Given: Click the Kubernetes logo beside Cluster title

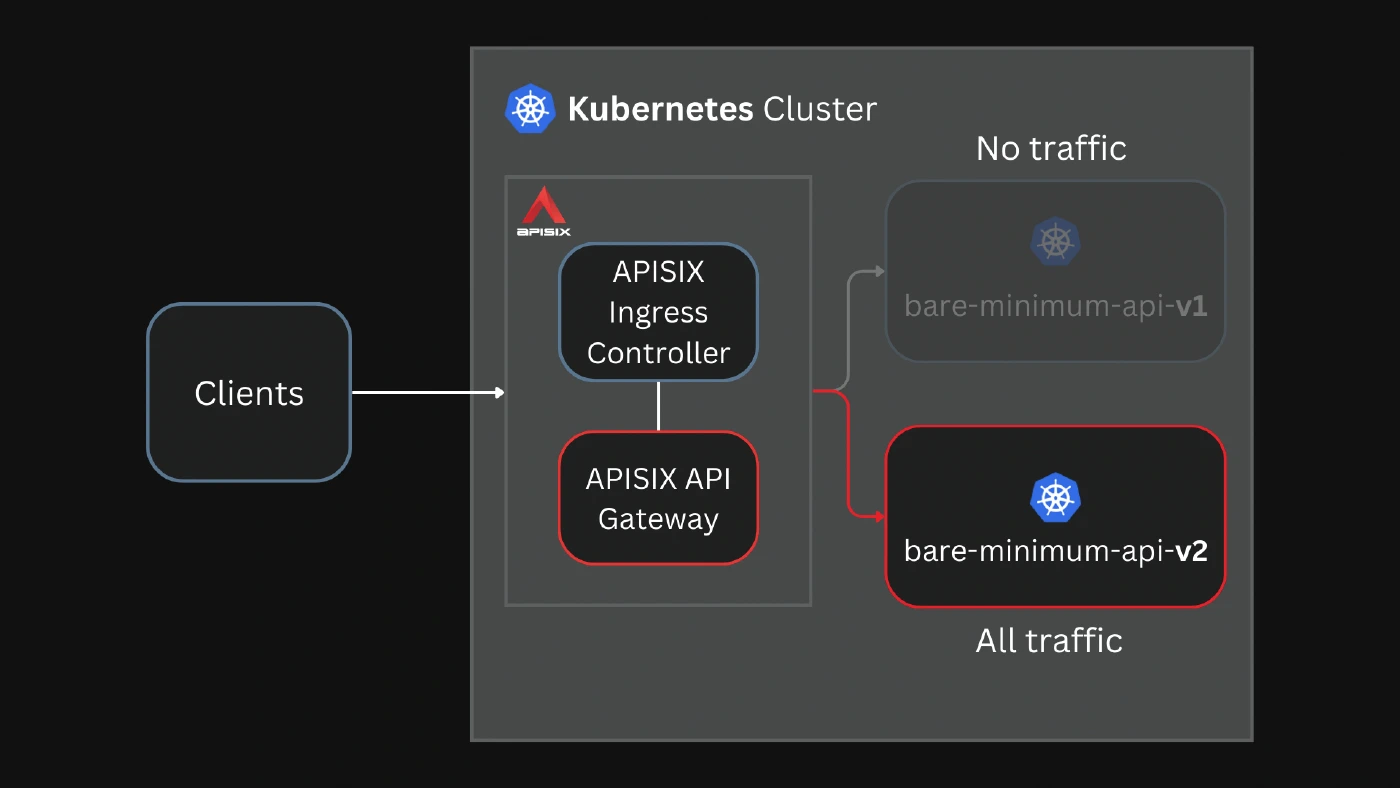Looking at the screenshot, I should pyautogui.click(x=530, y=108).
